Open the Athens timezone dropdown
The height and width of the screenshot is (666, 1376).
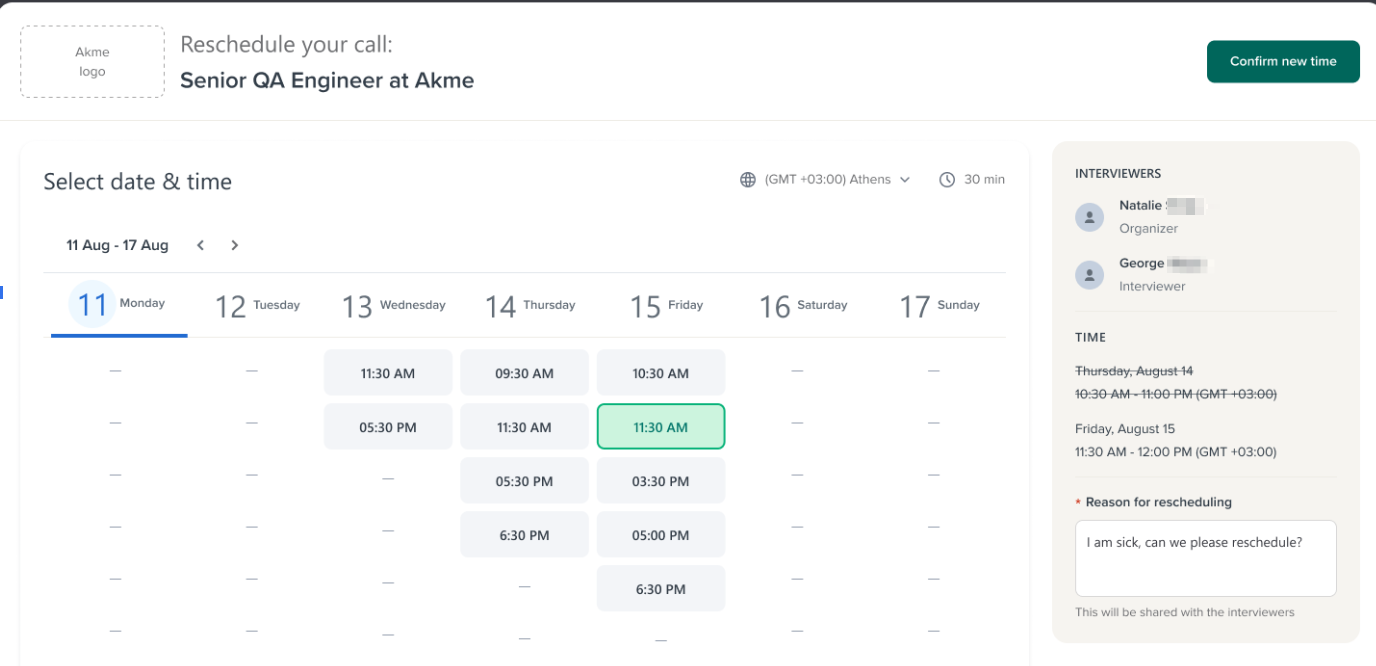pyautogui.click(x=827, y=180)
